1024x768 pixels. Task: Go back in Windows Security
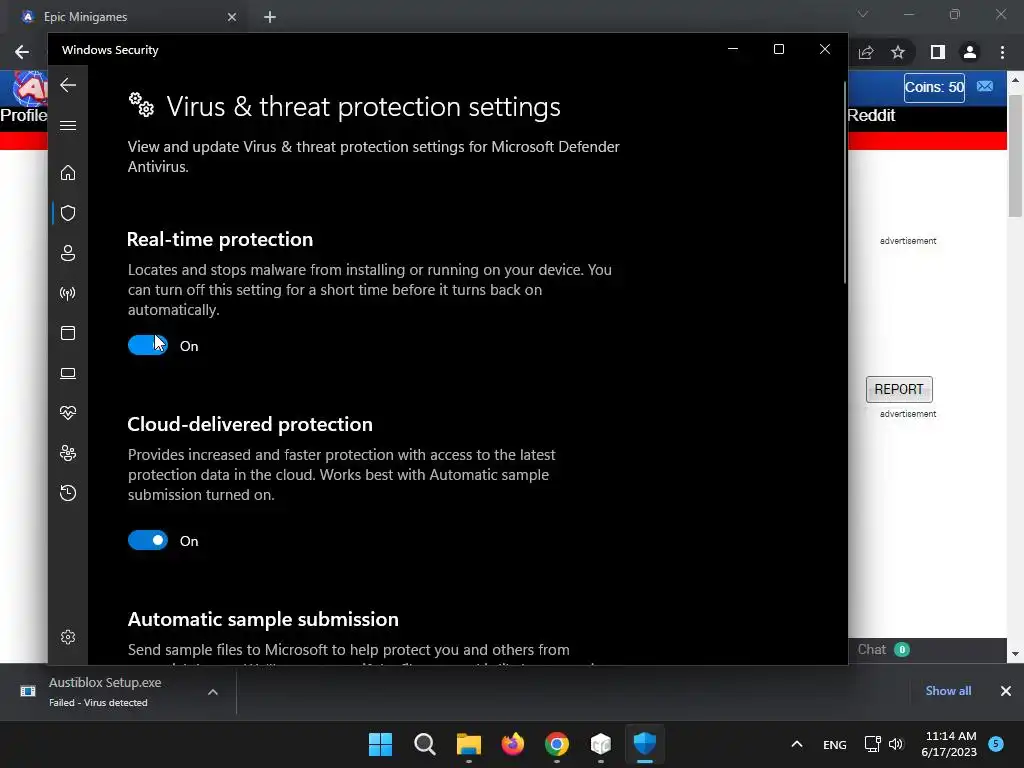tap(68, 85)
